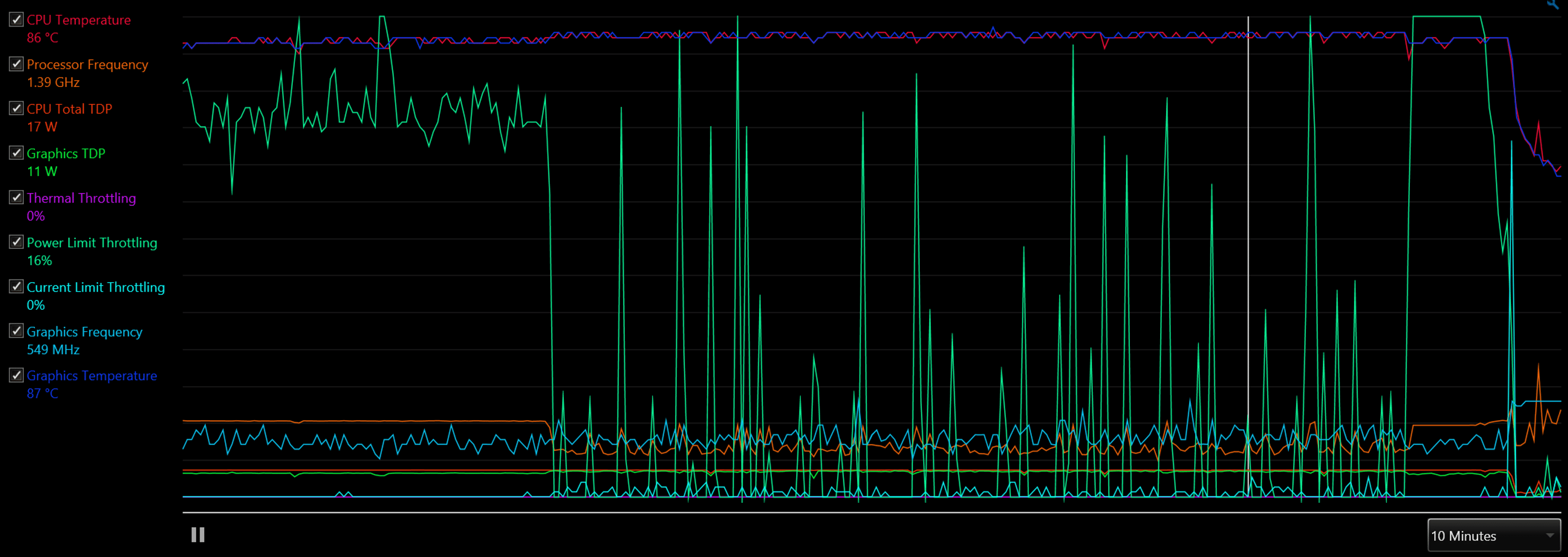Click the Power Limit Throttling label
The image size is (1568, 557).
[92, 242]
